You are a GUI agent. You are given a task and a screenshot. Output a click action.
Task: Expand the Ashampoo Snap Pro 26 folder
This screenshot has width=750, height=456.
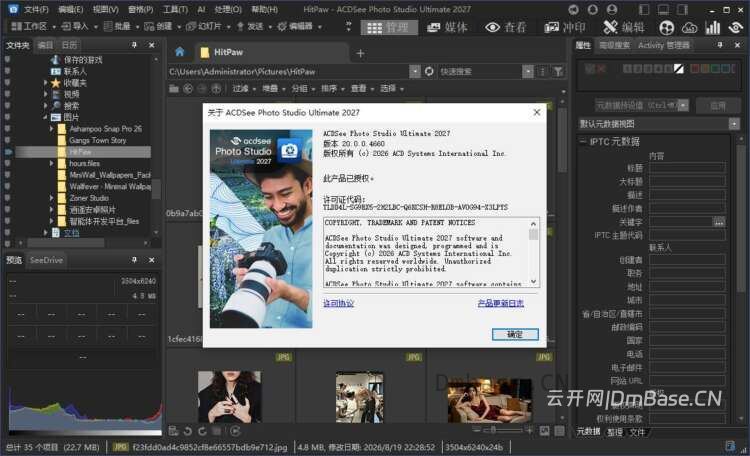(x=52, y=129)
